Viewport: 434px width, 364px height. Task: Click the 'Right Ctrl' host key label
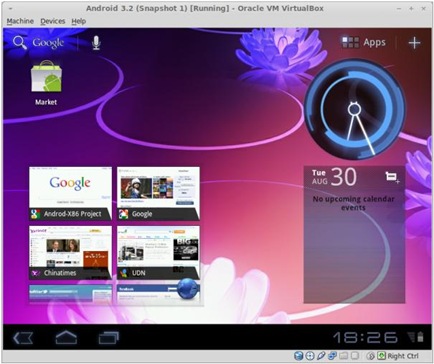(403, 356)
